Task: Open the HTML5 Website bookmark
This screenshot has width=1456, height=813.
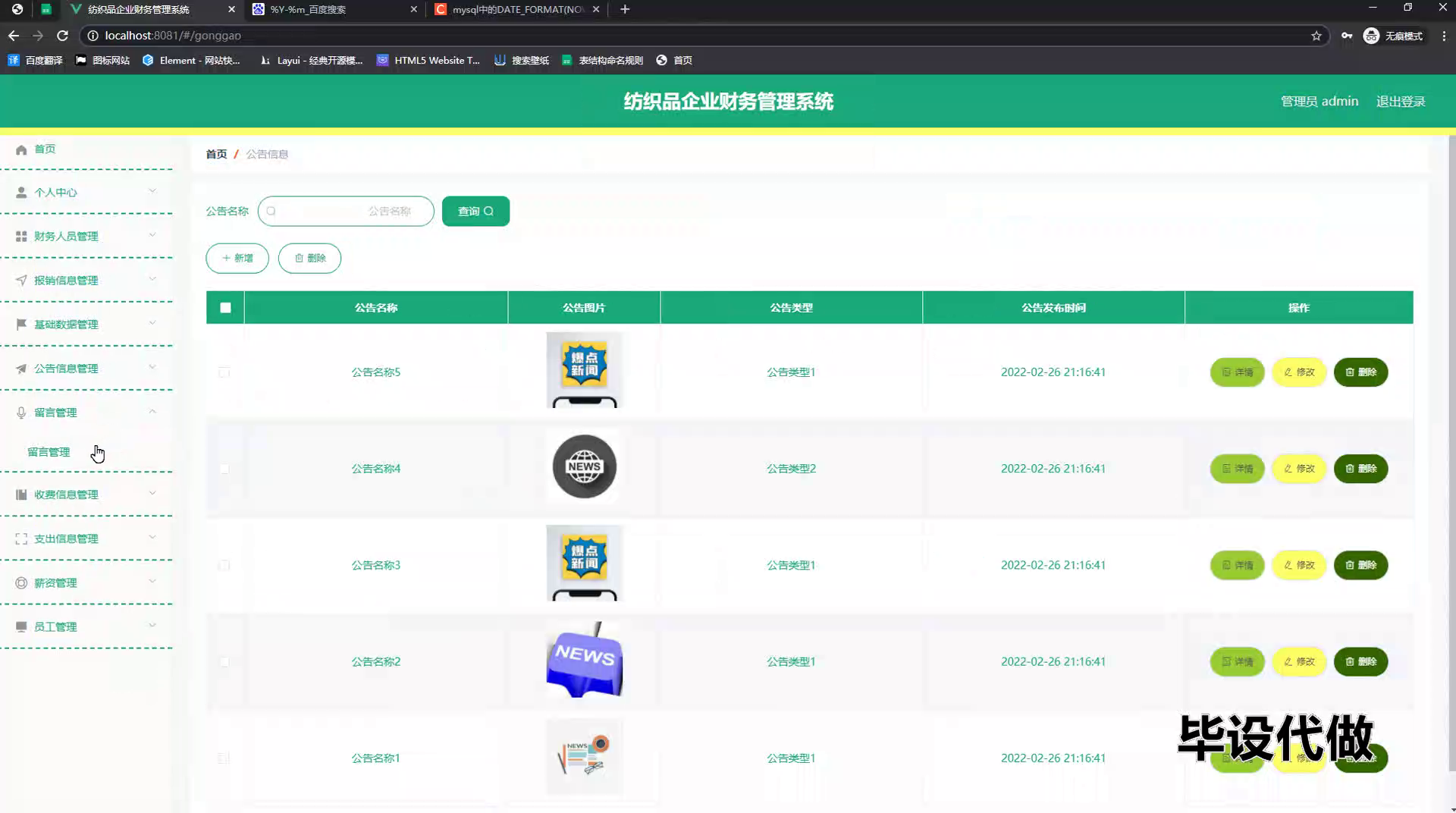Action: click(x=428, y=60)
